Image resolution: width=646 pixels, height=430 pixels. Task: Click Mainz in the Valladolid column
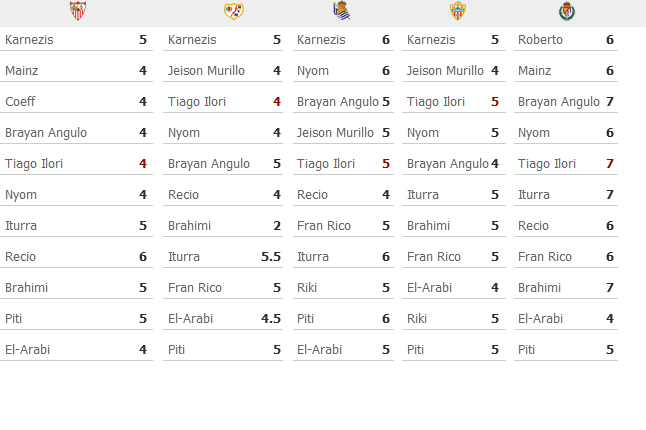pyautogui.click(x=534, y=70)
